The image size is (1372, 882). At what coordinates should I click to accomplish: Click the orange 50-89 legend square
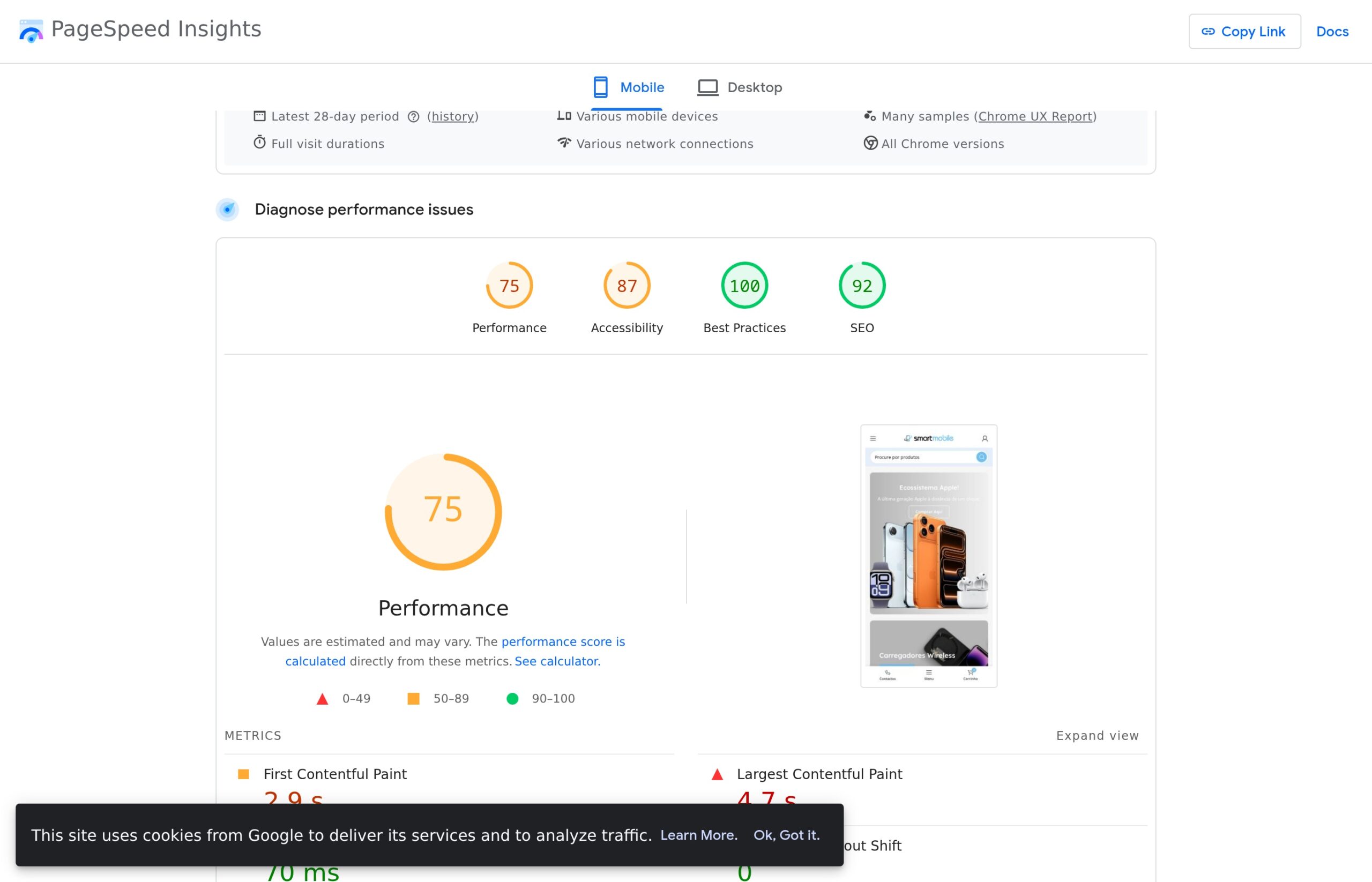pyautogui.click(x=413, y=698)
